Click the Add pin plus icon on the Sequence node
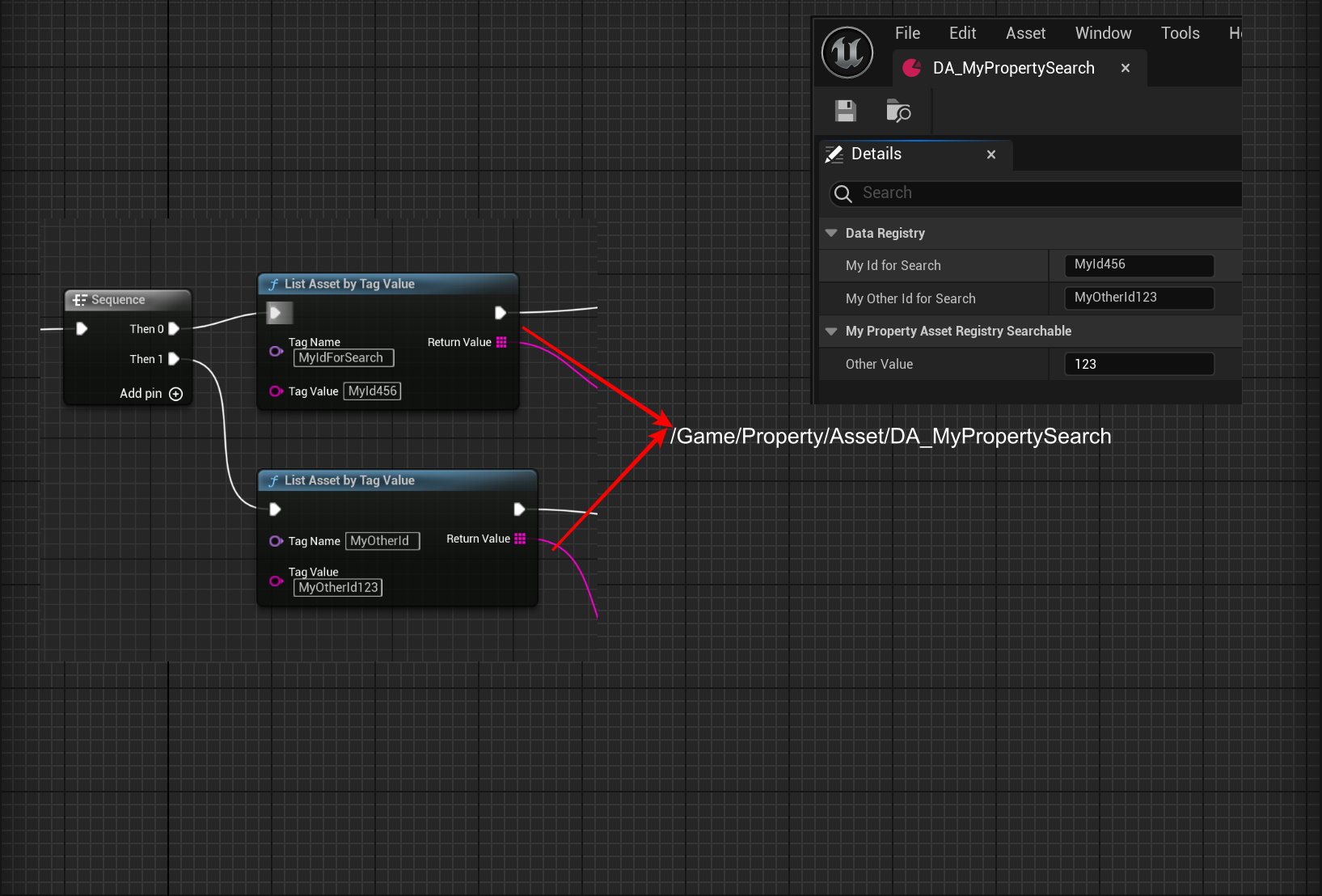This screenshot has height=896, width=1322. click(x=175, y=394)
